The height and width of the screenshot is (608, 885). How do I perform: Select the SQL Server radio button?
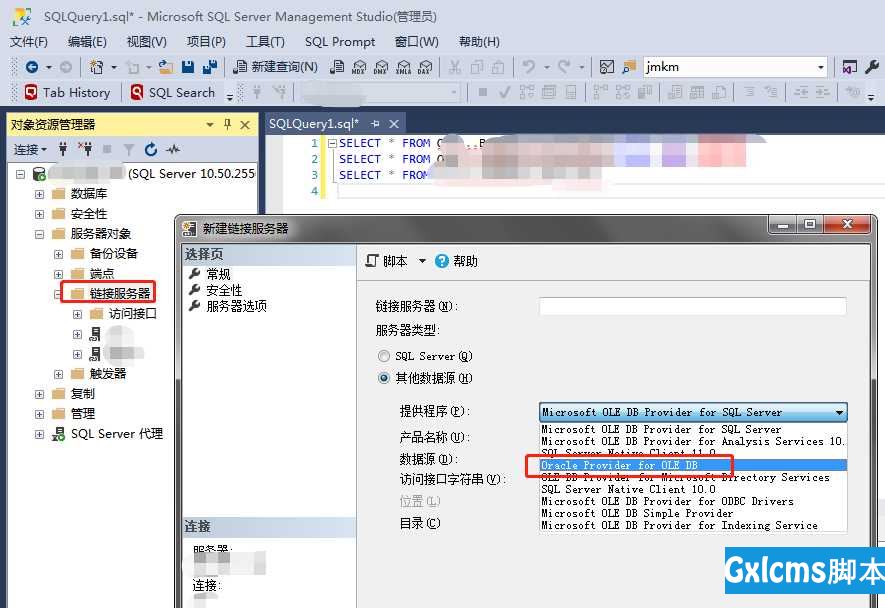click(x=384, y=356)
